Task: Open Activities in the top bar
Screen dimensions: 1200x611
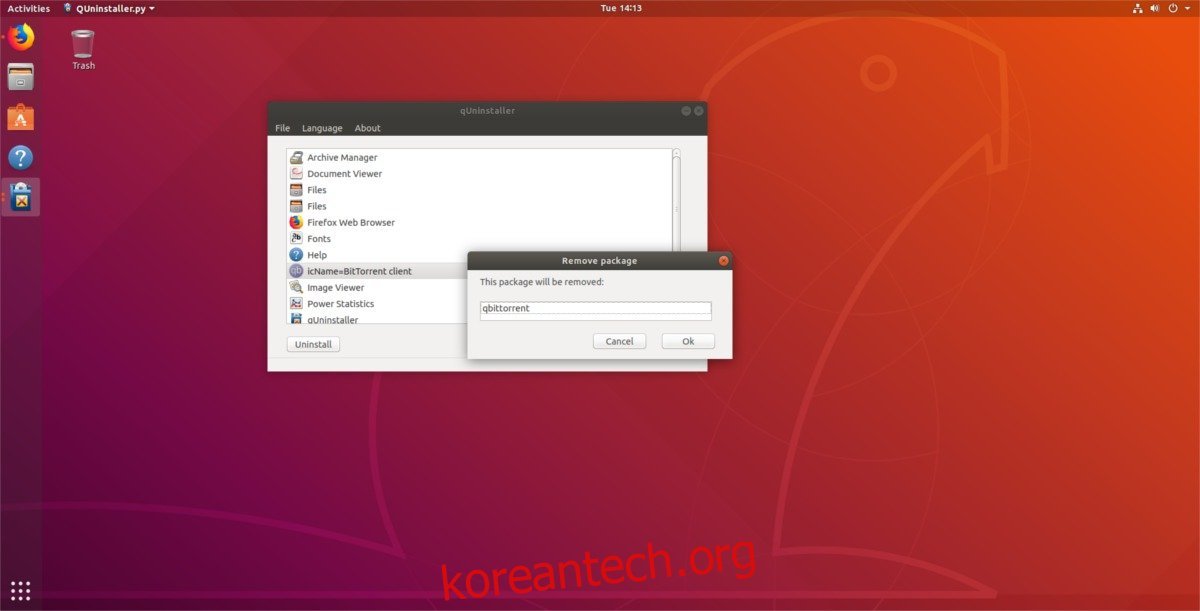Action: (x=28, y=7)
